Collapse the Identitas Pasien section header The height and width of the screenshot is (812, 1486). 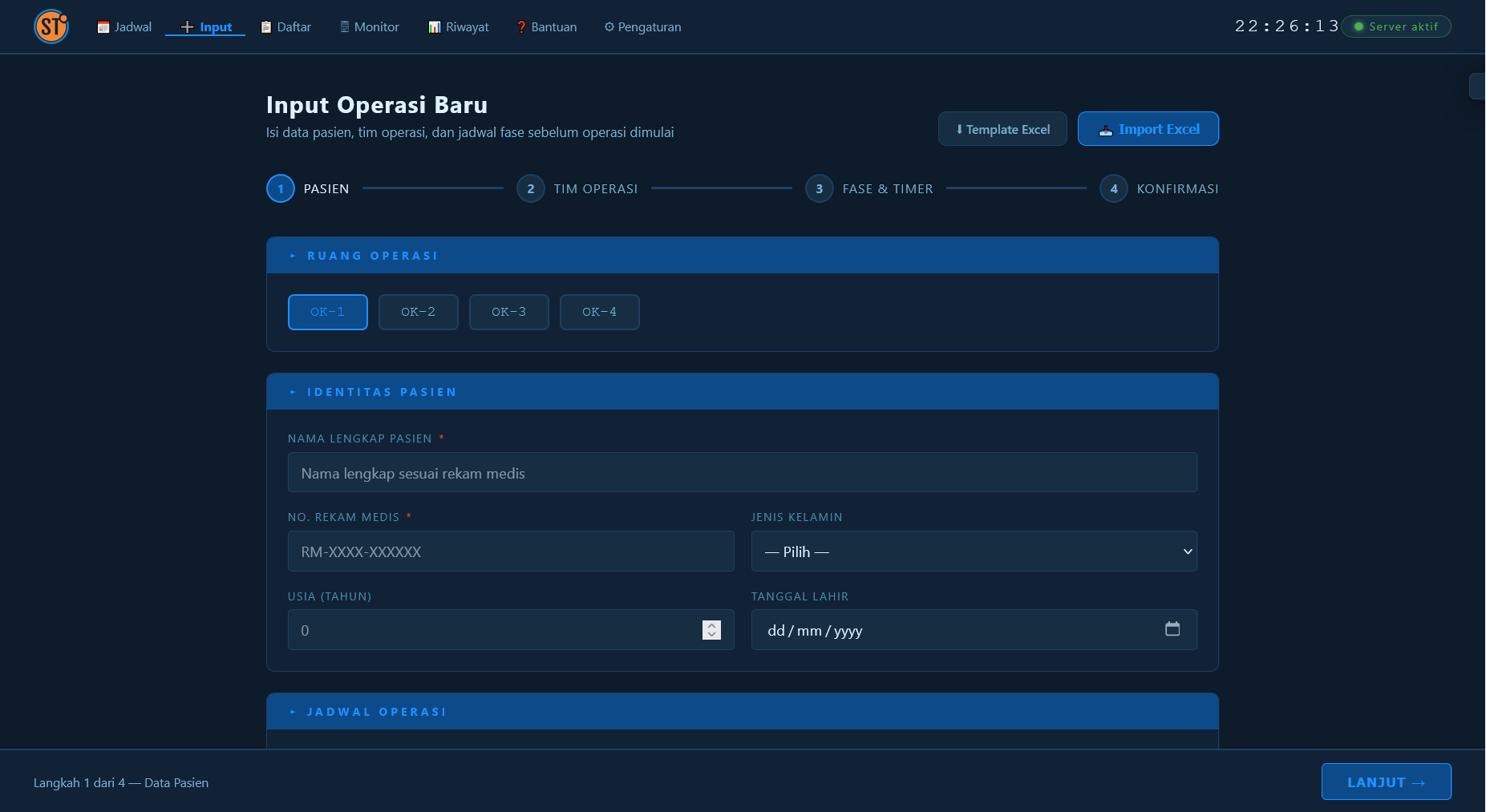743,392
